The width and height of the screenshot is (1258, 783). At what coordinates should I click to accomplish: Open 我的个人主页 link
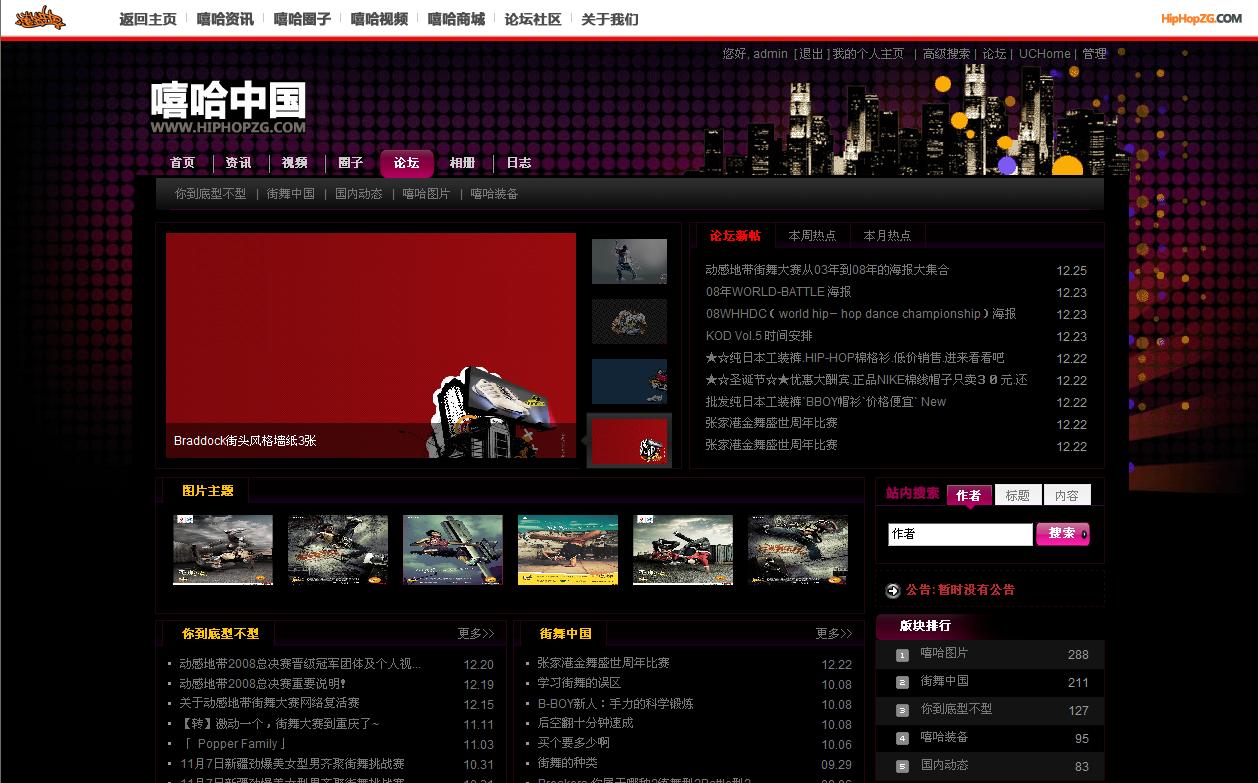point(868,54)
